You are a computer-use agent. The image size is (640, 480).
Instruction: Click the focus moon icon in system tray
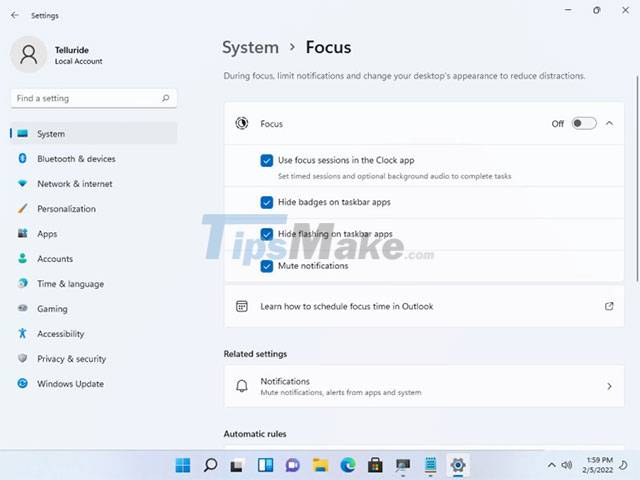624,465
